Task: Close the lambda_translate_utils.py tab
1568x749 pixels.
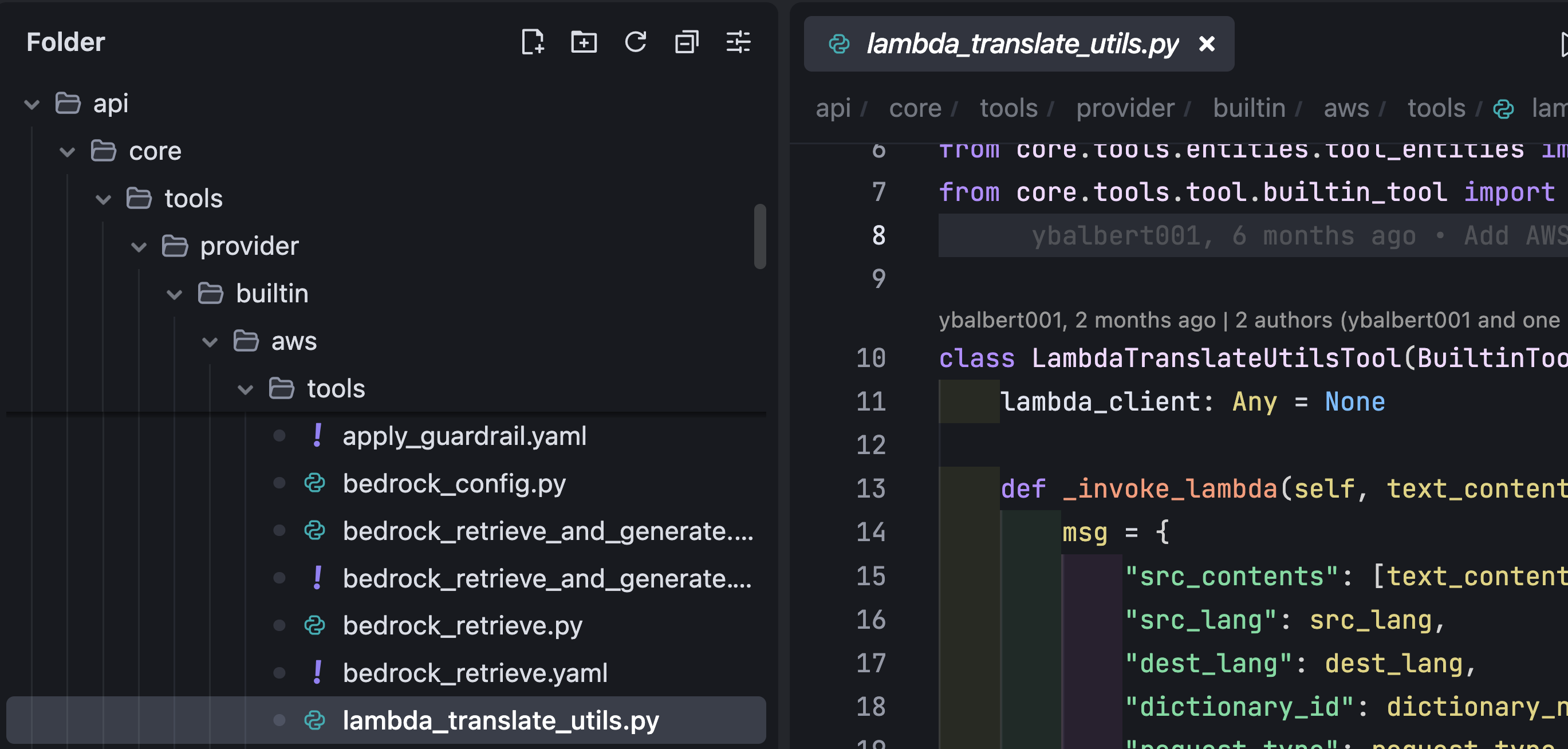Action: (1207, 44)
